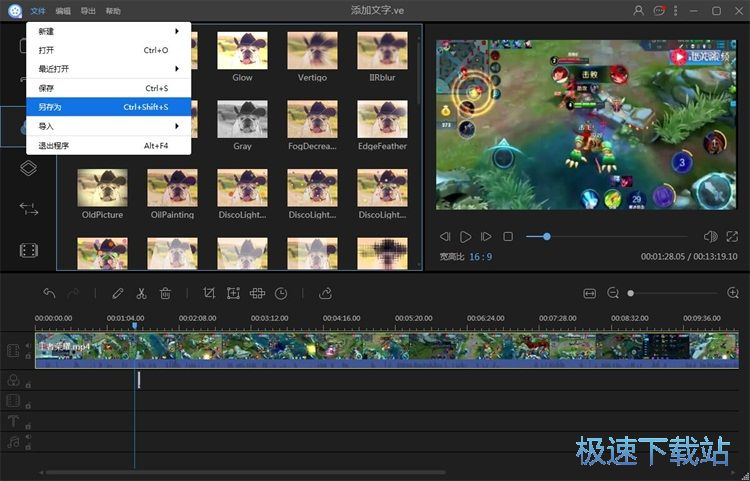Open the 16:9 aspect ratio selector
This screenshot has height=481, width=750.
pyautogui.click(x=481, y=257)
